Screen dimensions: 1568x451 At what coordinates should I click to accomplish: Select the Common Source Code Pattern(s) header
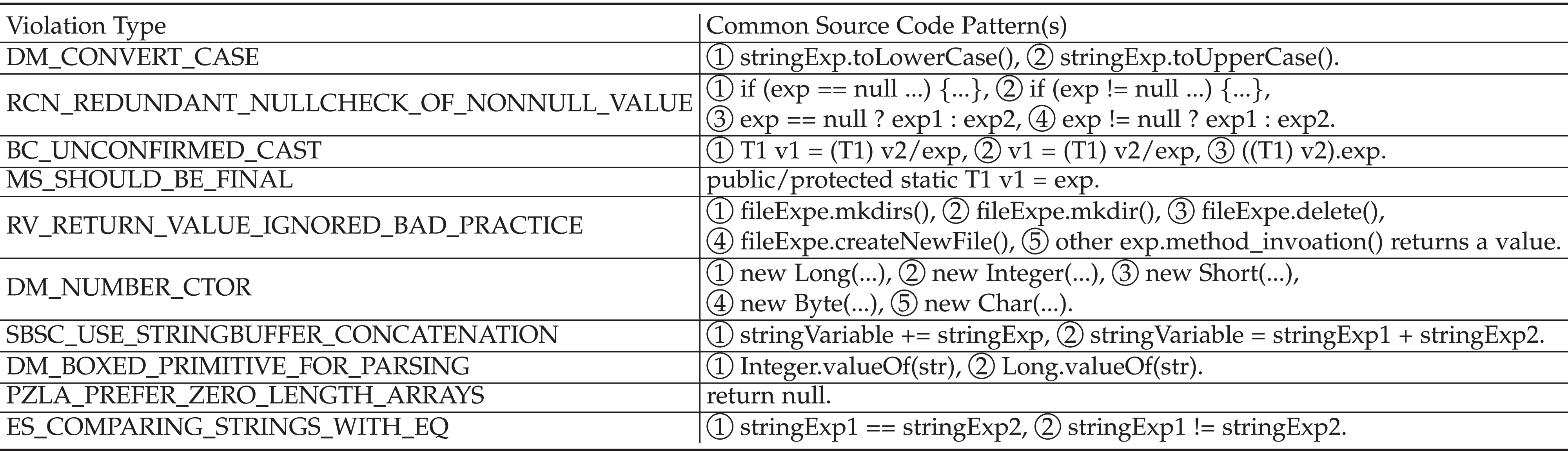(886, 26)
